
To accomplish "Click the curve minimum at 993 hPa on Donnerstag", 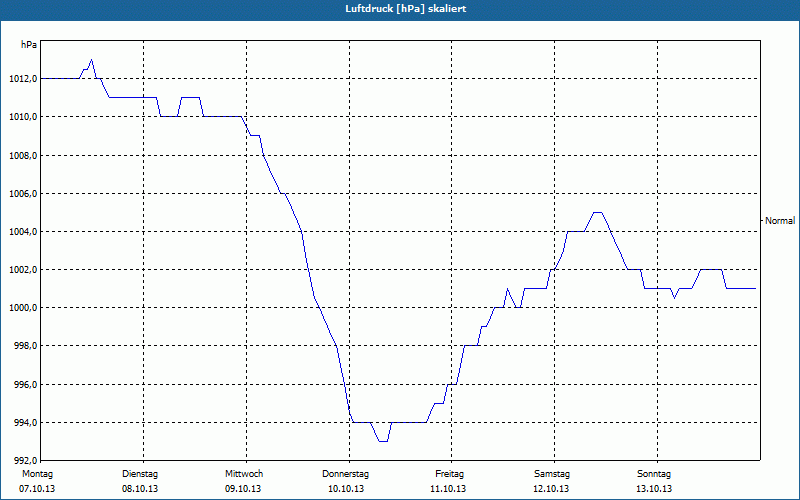I will pos(383,441).
